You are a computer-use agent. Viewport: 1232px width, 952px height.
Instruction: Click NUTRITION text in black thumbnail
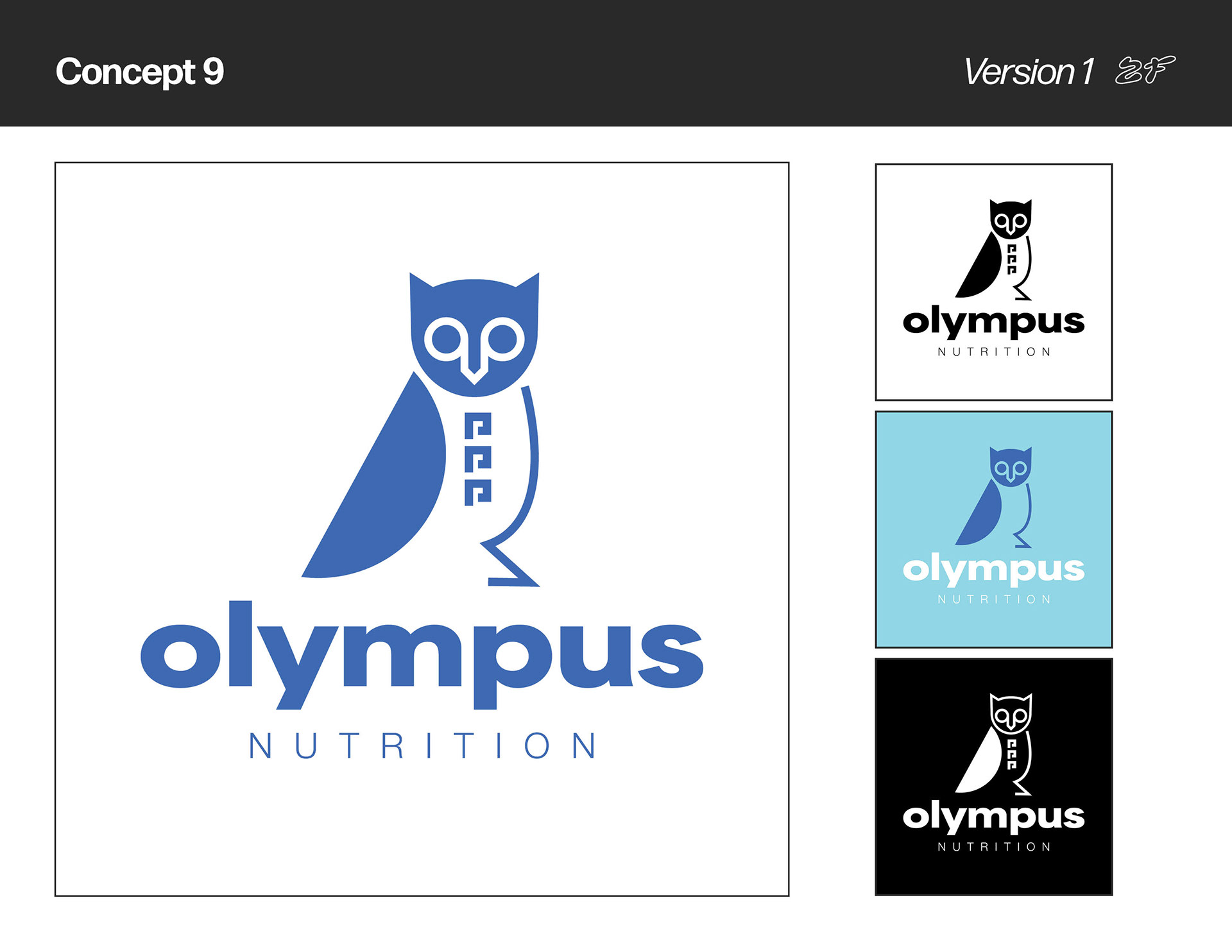[x=994, y=847]
